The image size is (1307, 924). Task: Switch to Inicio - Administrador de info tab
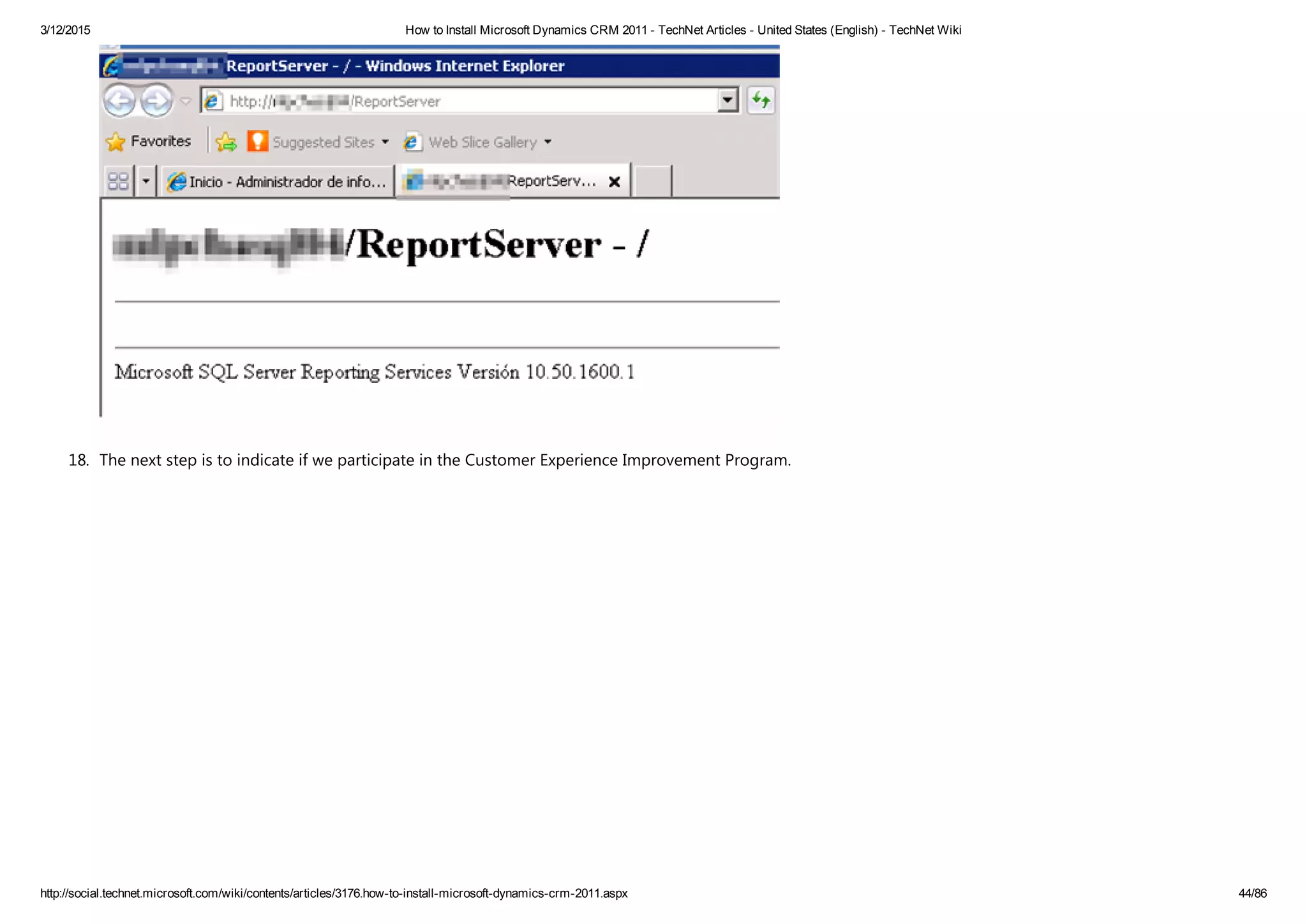tap(276, 181)
